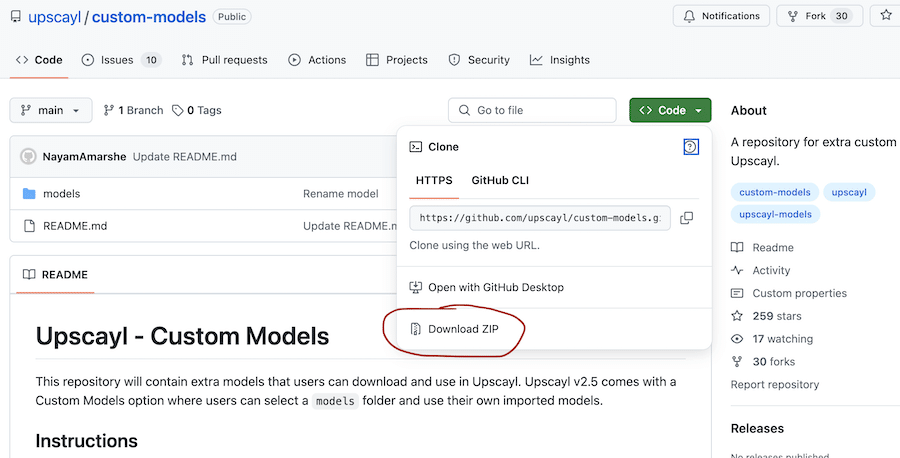This screenshot has width=900, height=458.
Task: Open the Issues tab
Action: pos(121,60)
